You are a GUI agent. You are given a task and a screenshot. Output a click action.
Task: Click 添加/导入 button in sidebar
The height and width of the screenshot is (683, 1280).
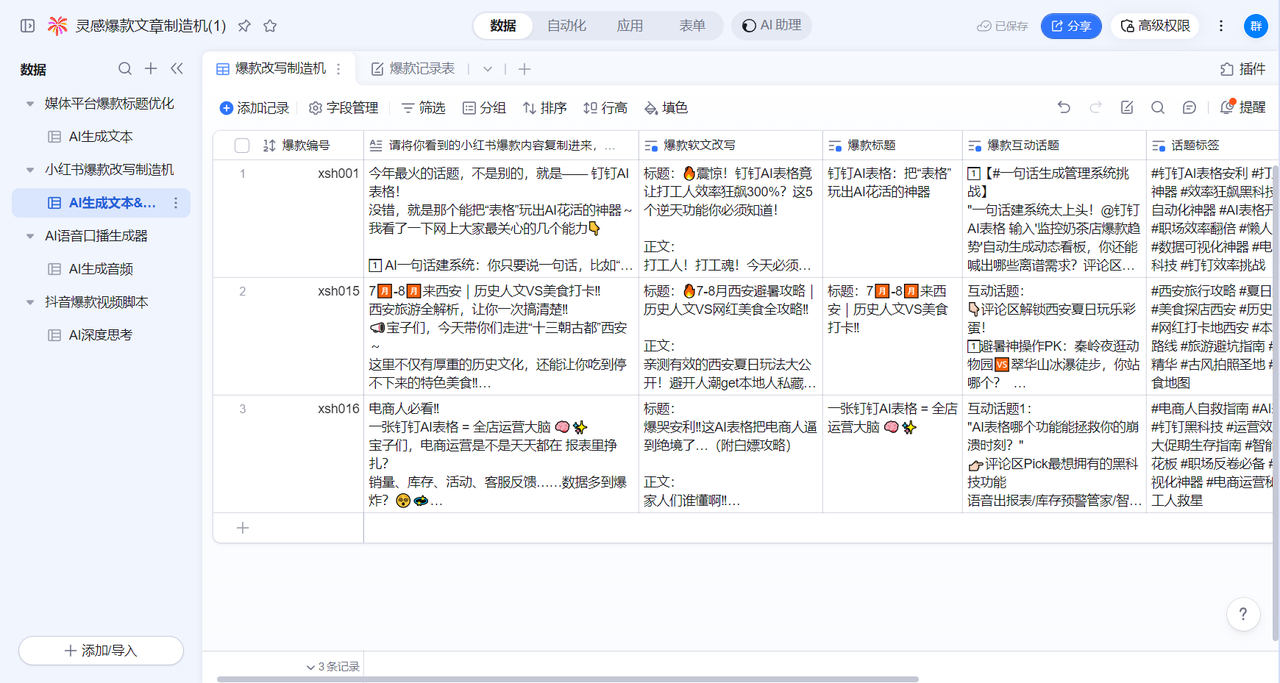point(101,650)
